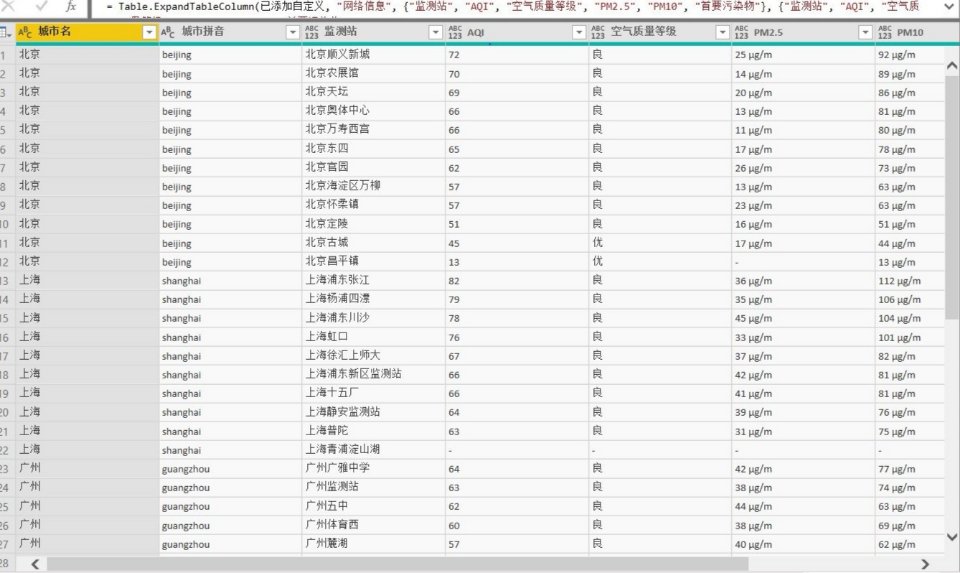Open the 监测站 column filter dropdown
The height and width of the screenshot is (573, 960).
[x=435, y=32]
